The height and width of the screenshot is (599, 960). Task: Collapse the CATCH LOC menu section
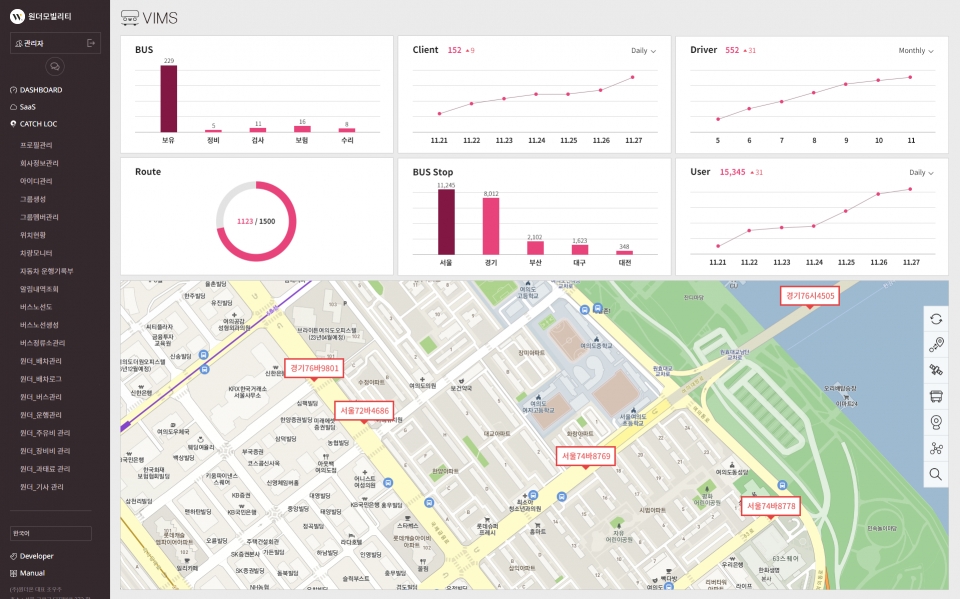pos(38,123)
